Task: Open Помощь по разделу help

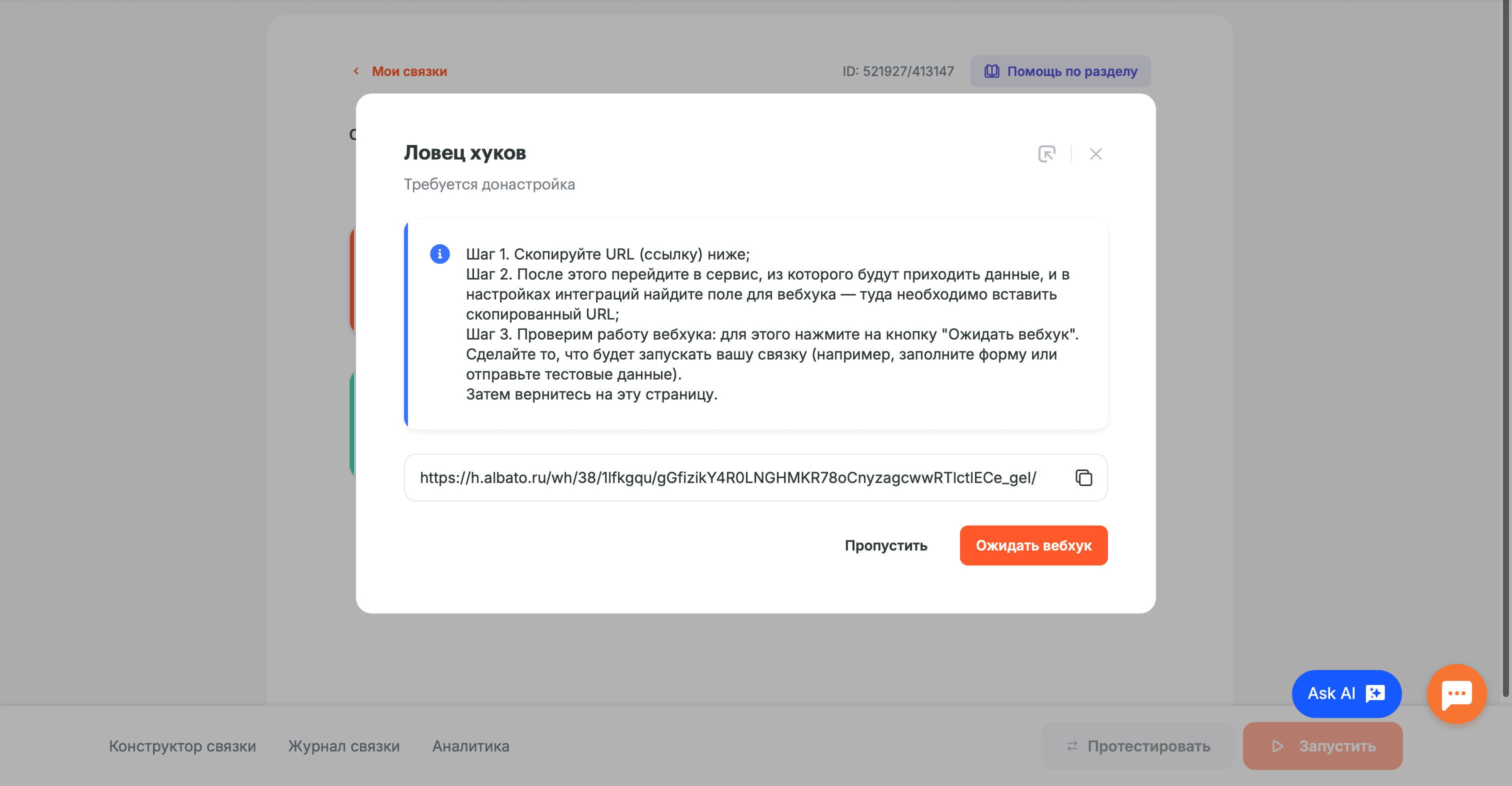Action: click(1060, 71)
